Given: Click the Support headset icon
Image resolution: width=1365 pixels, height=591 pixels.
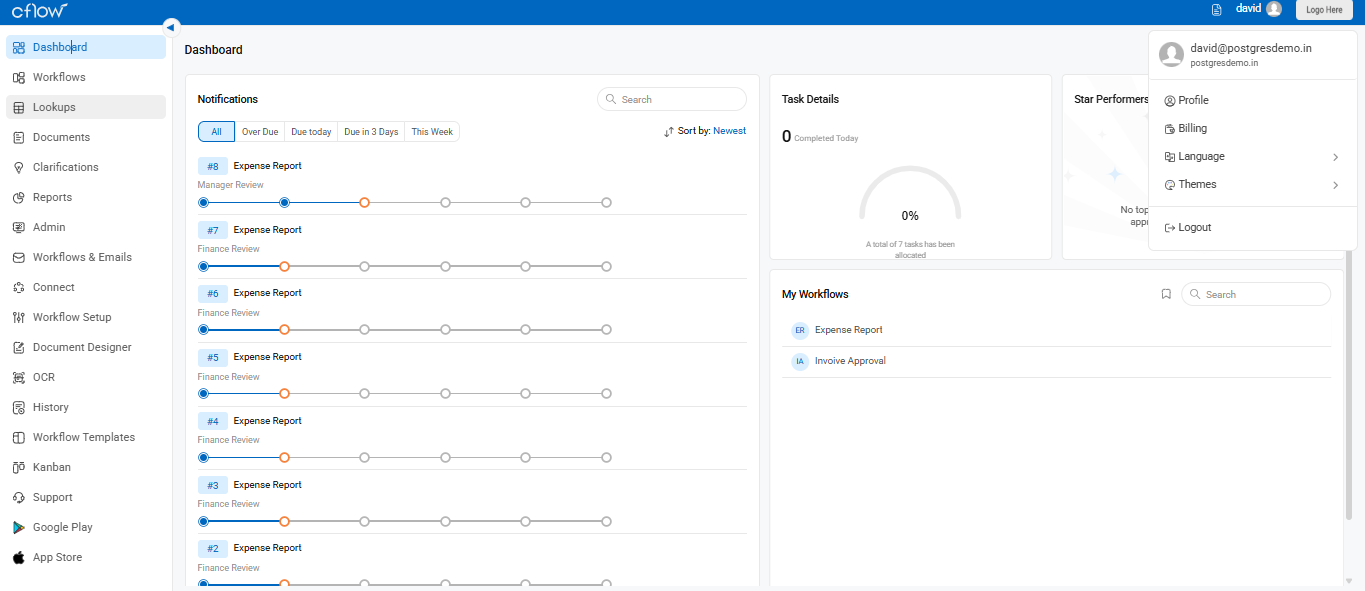Looking at the screenshot, I should [x=19, y=497].
